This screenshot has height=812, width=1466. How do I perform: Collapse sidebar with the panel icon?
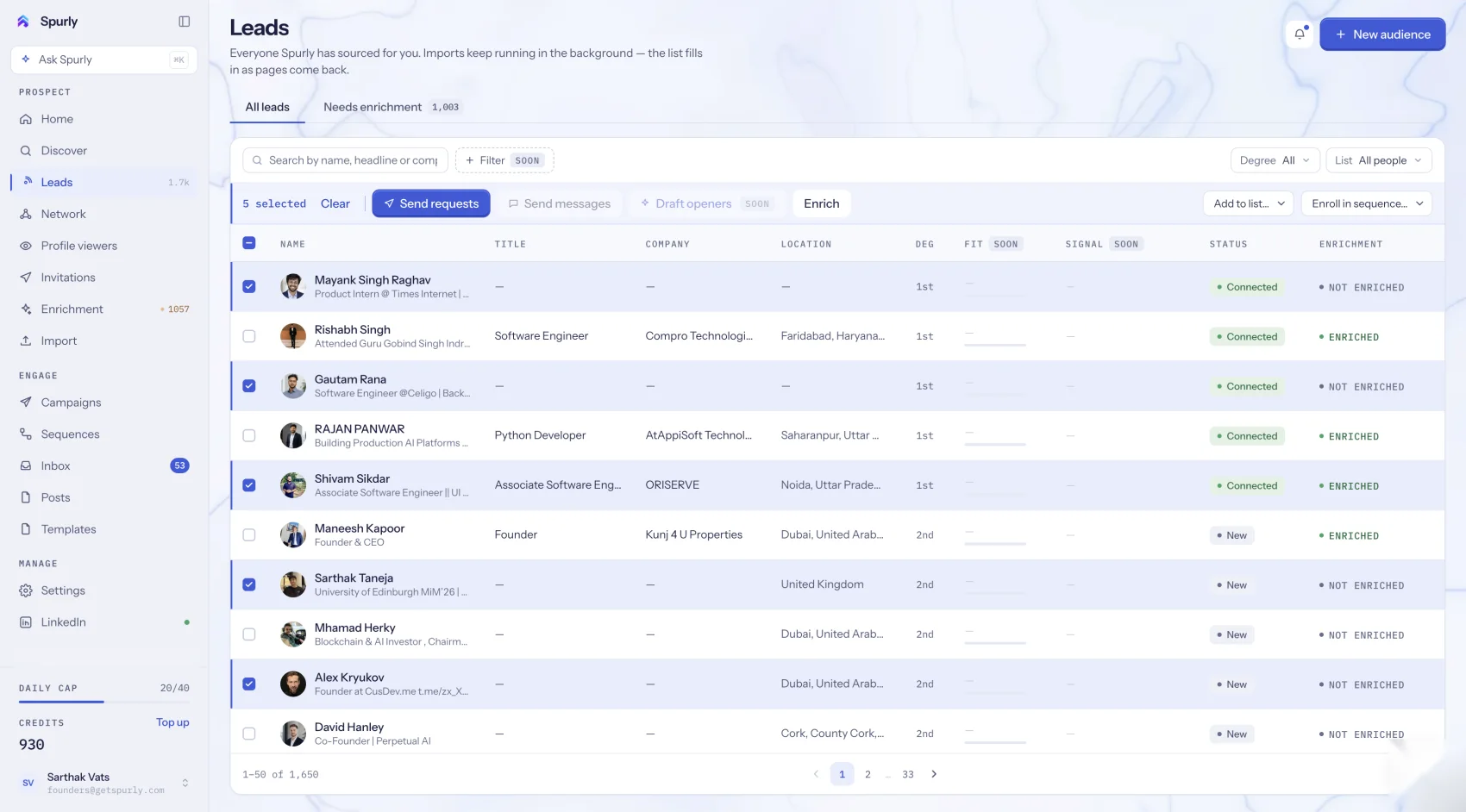pos(184,22)
